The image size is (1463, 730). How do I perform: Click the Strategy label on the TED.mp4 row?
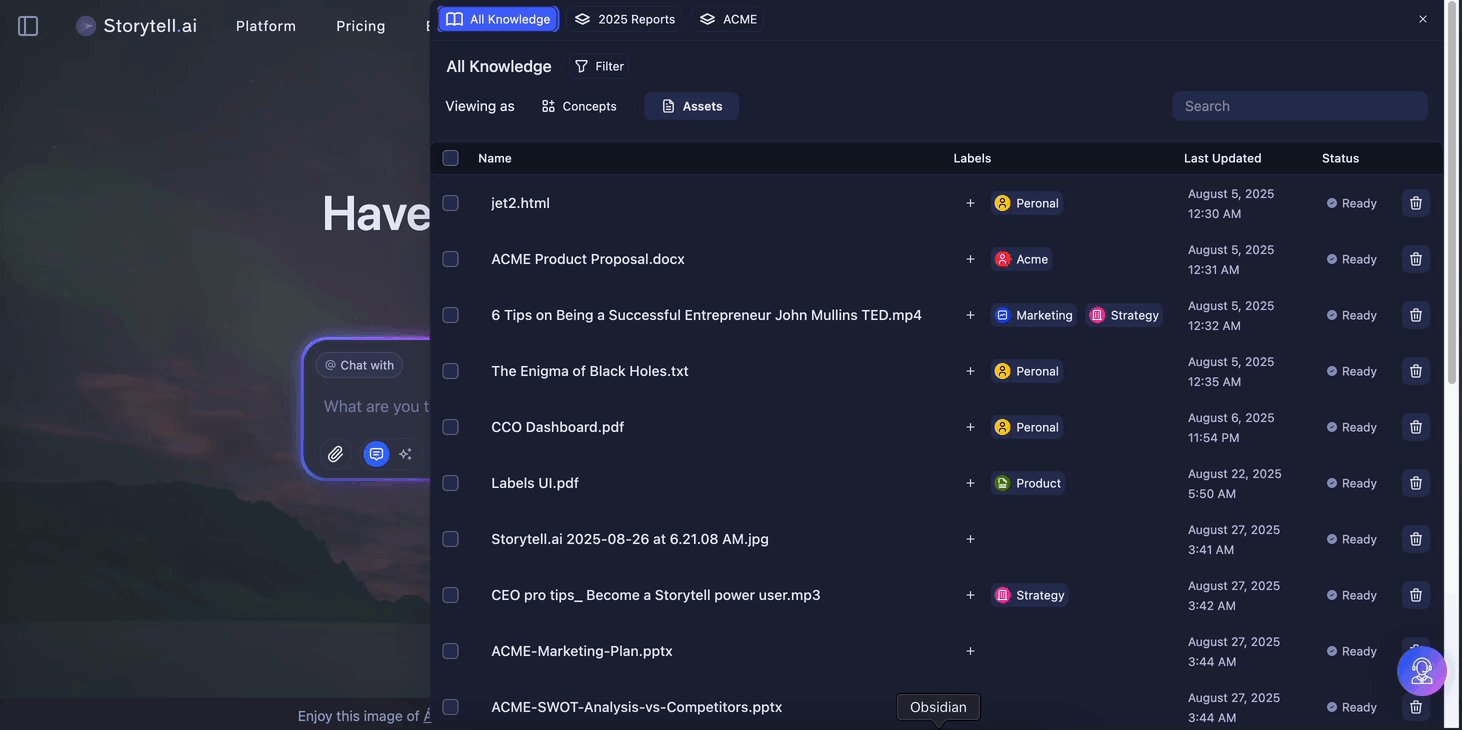tap(1124, 315)
